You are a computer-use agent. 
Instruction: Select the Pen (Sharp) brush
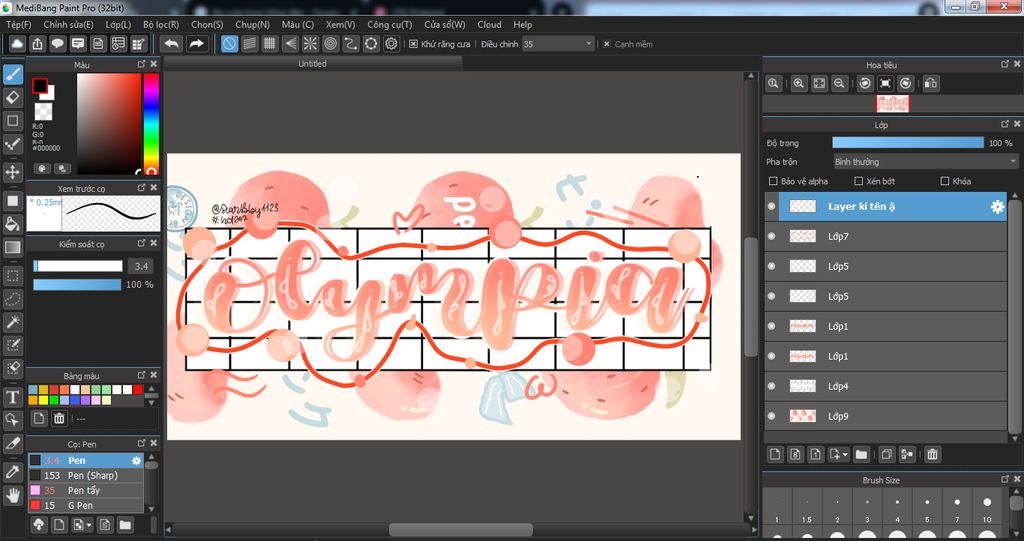click(86, 475)
